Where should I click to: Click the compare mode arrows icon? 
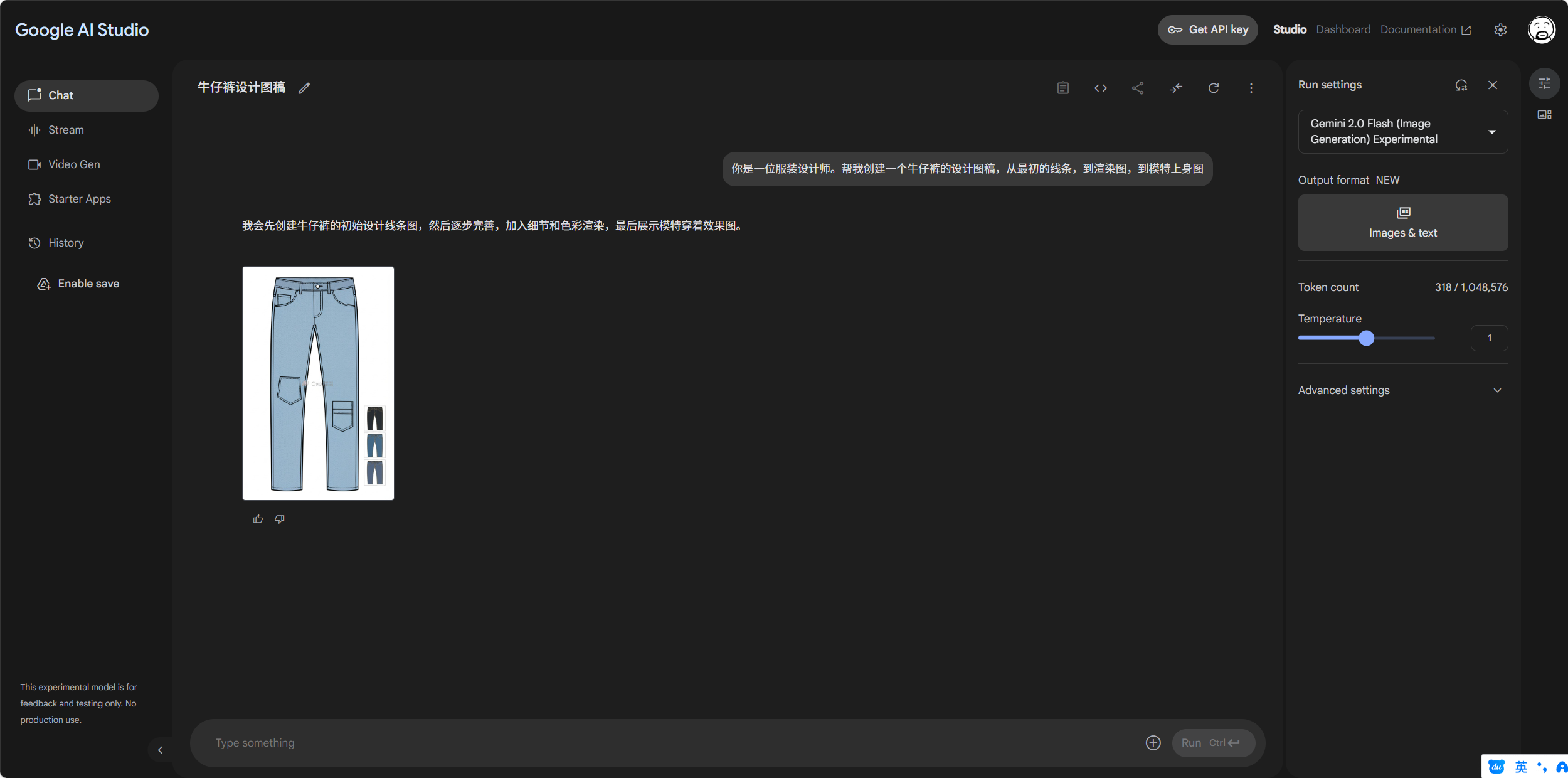click(x=1175, y=88)
